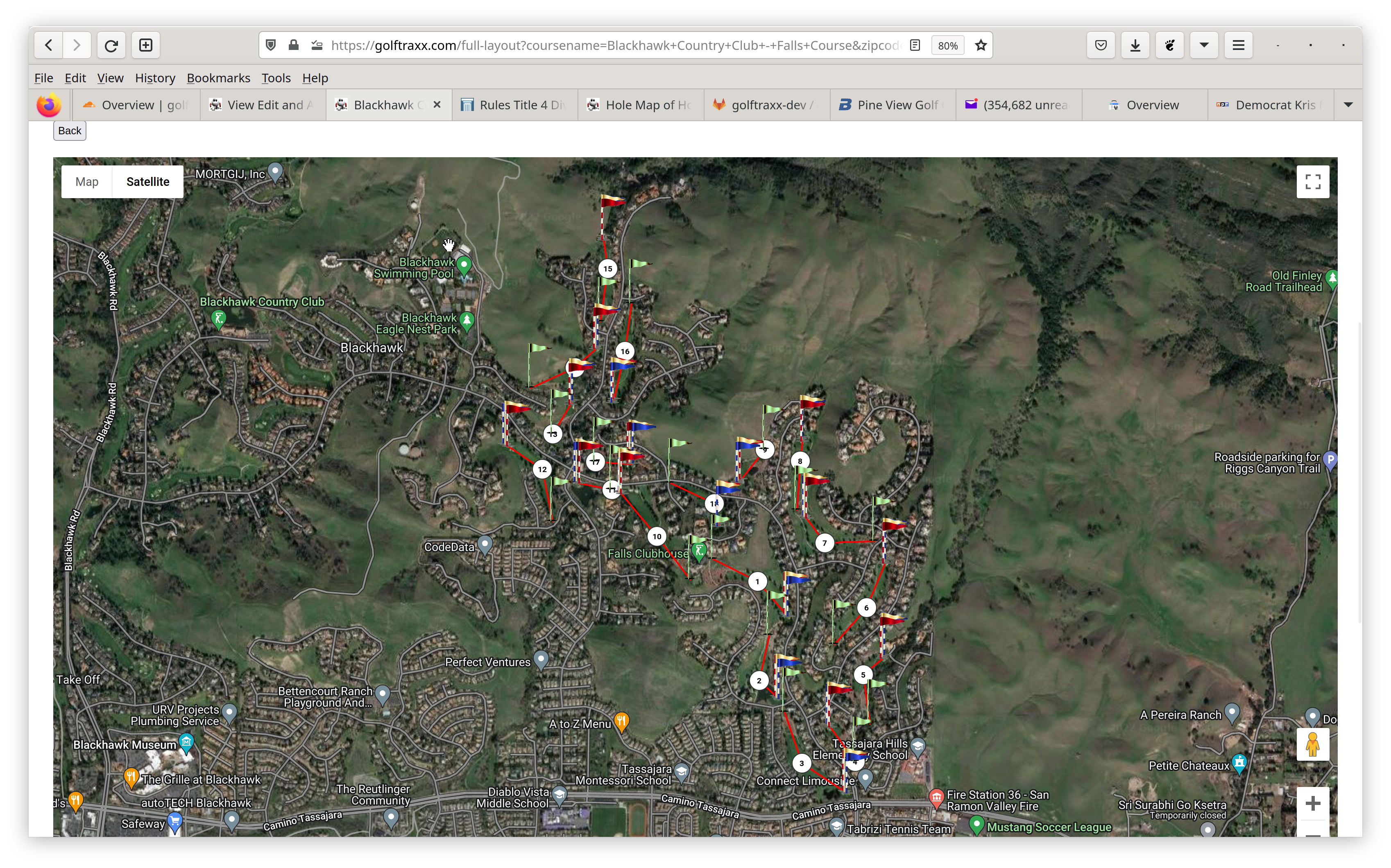The height and width of the screenshot is (868, 1391).
Task: Open the downloads arrow icon
Action: click(x=1135, y=45)
